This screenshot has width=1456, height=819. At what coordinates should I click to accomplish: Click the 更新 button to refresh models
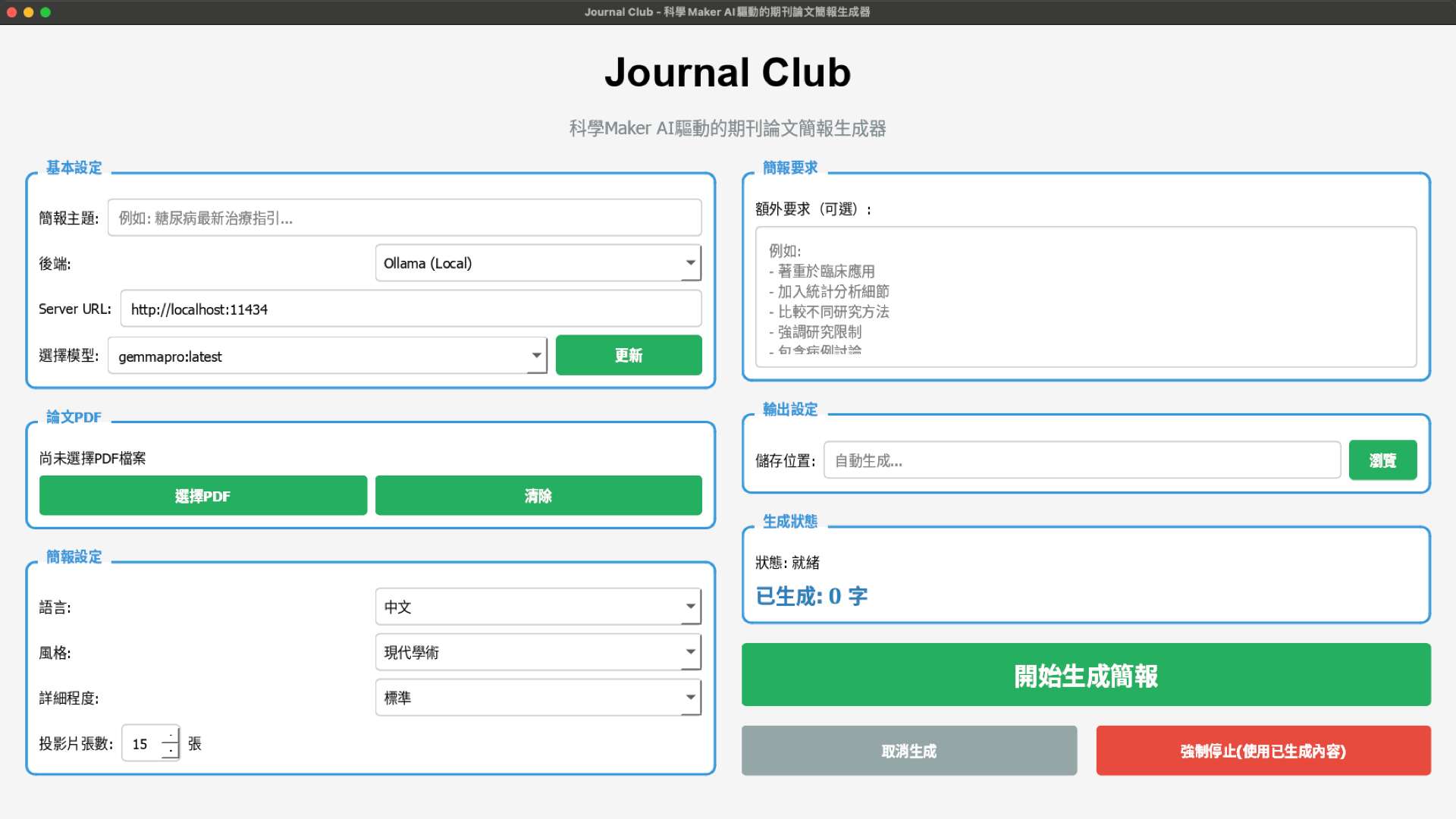click(628, 355)
